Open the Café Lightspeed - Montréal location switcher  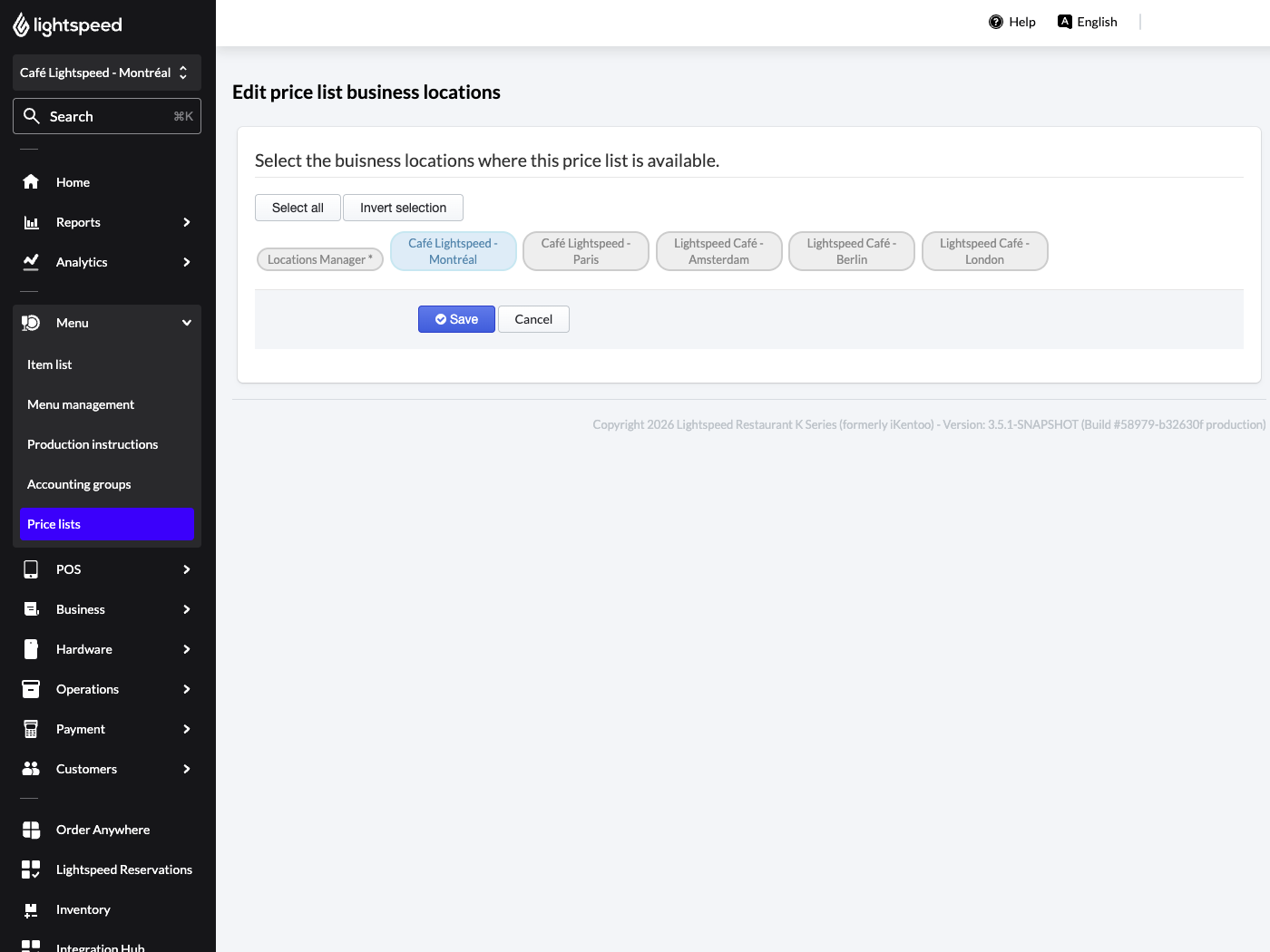tap(107, 73)
